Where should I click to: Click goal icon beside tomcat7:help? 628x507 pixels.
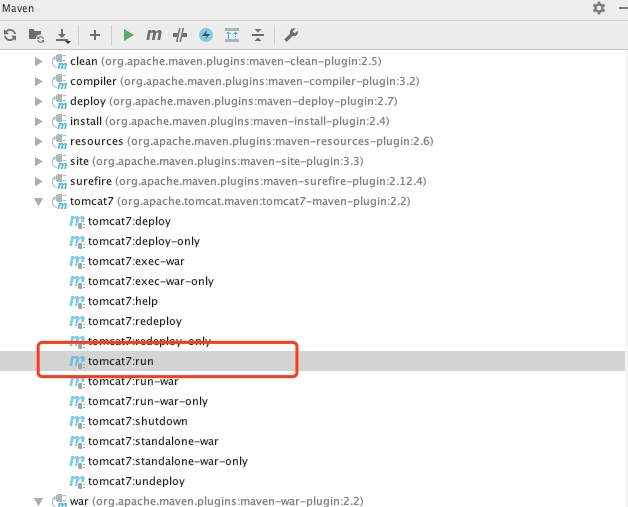pos(77,302)
